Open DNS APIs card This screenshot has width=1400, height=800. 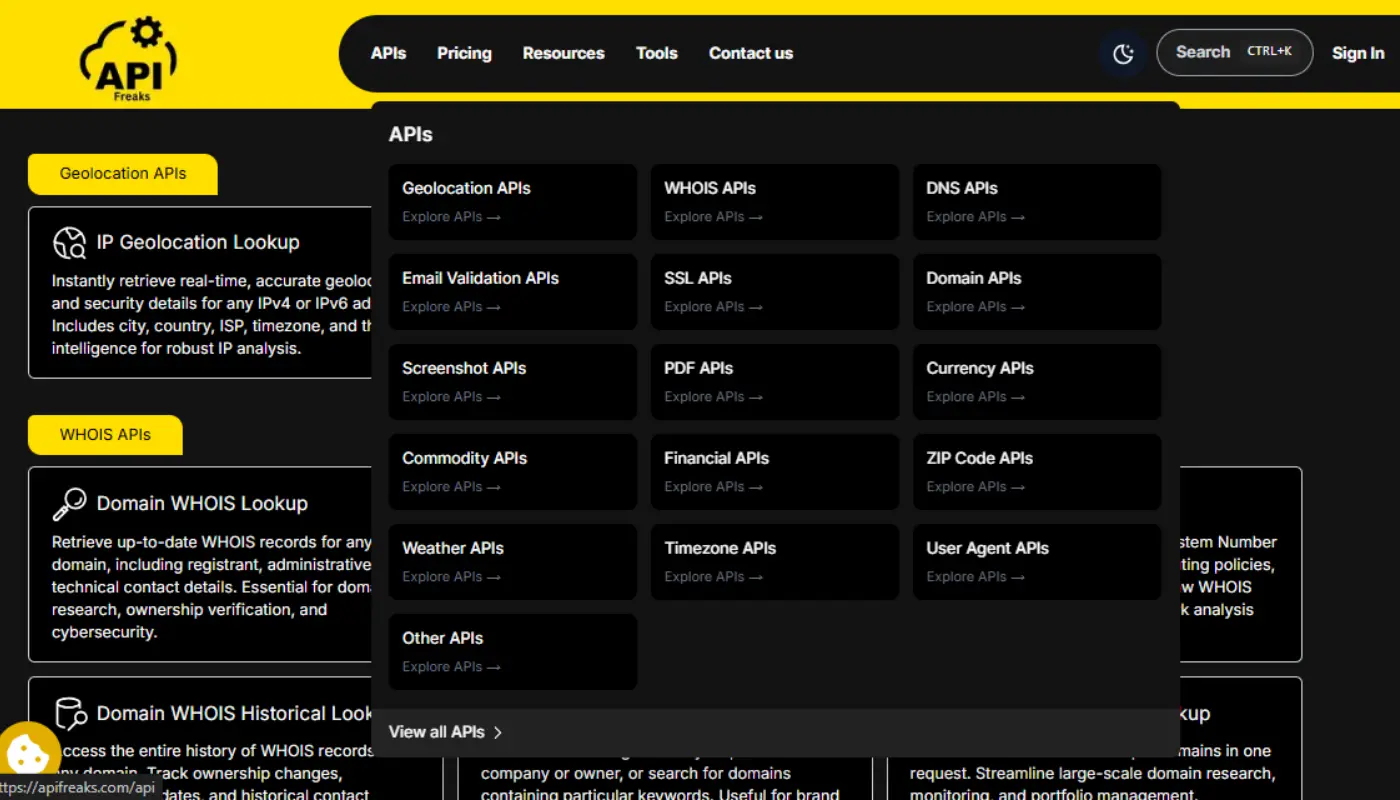[x=1037, y=202]
